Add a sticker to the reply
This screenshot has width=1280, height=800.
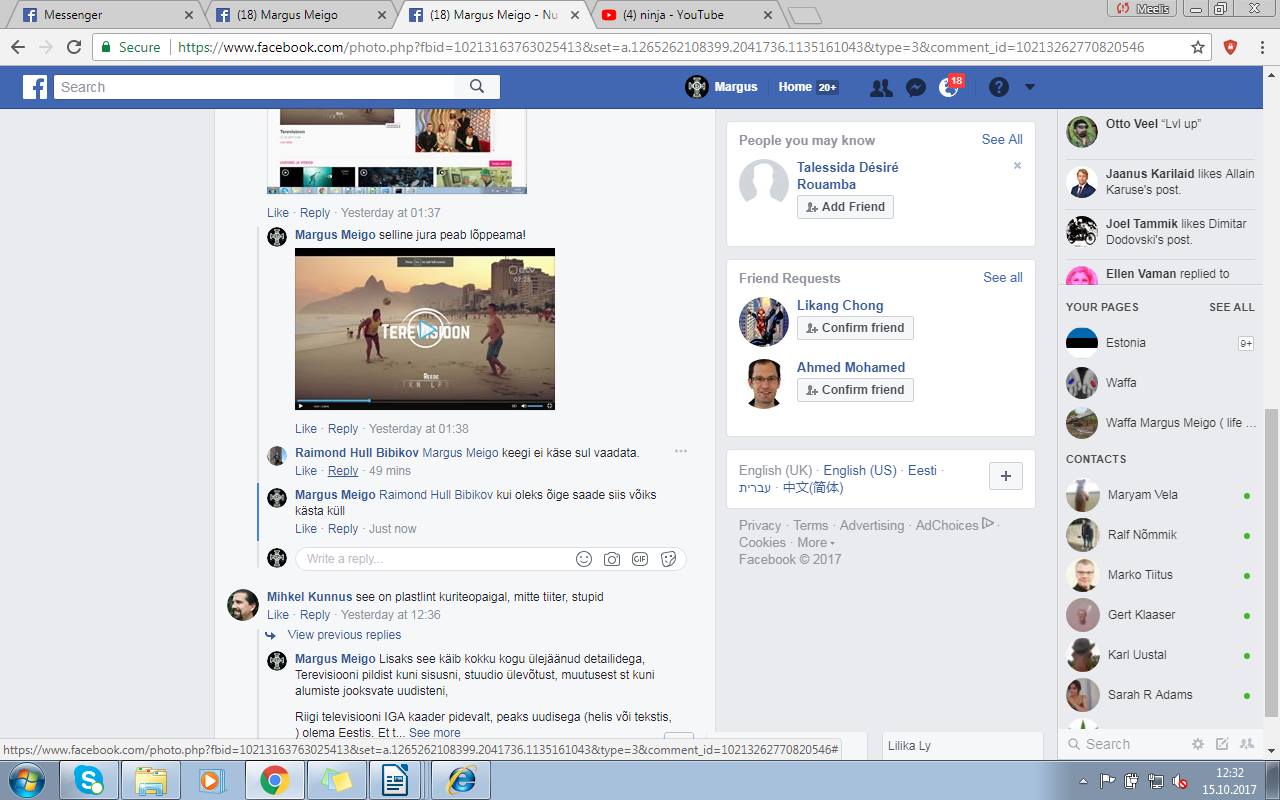[668, 559]
